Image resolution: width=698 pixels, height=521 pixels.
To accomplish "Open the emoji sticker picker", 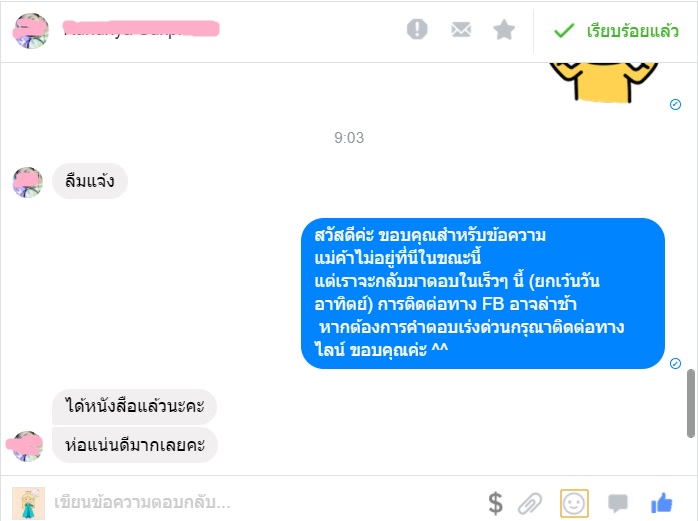I will 574,503.
